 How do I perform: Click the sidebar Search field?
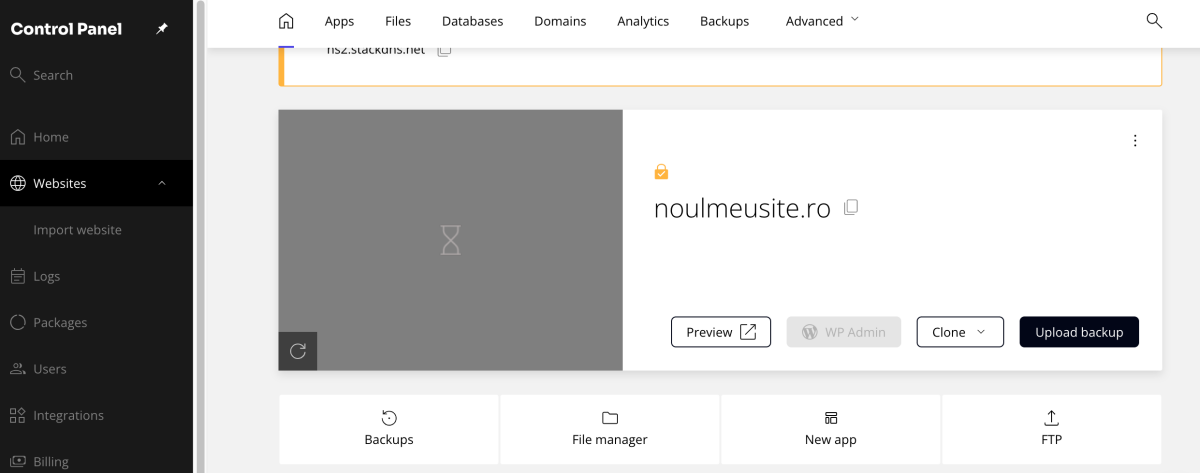coord(53,75)
